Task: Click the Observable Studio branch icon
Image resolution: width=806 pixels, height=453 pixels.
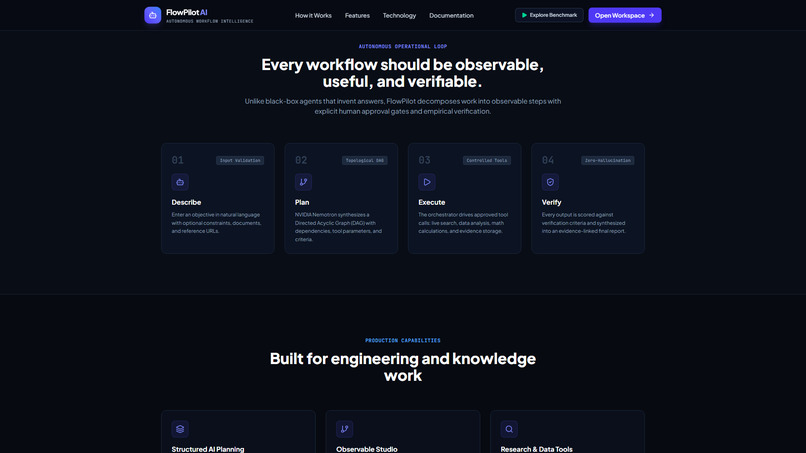Action: (x=344, y=429)
